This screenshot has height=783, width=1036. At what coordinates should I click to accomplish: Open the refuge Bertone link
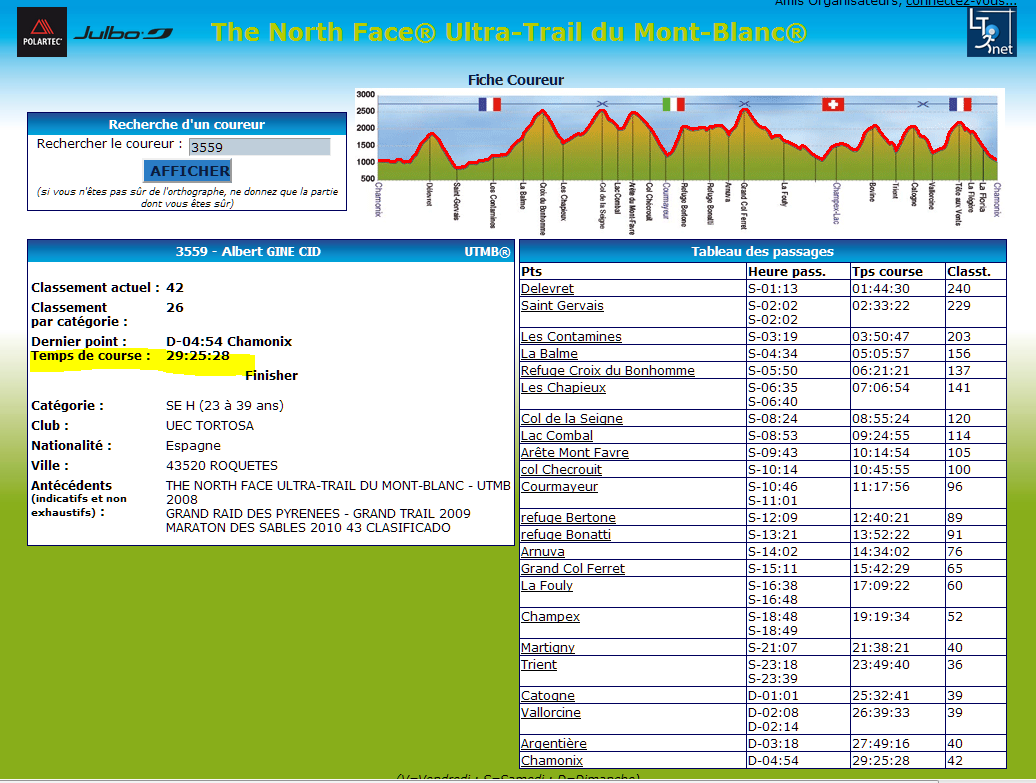pyautogui.click(x=568, y=518)
